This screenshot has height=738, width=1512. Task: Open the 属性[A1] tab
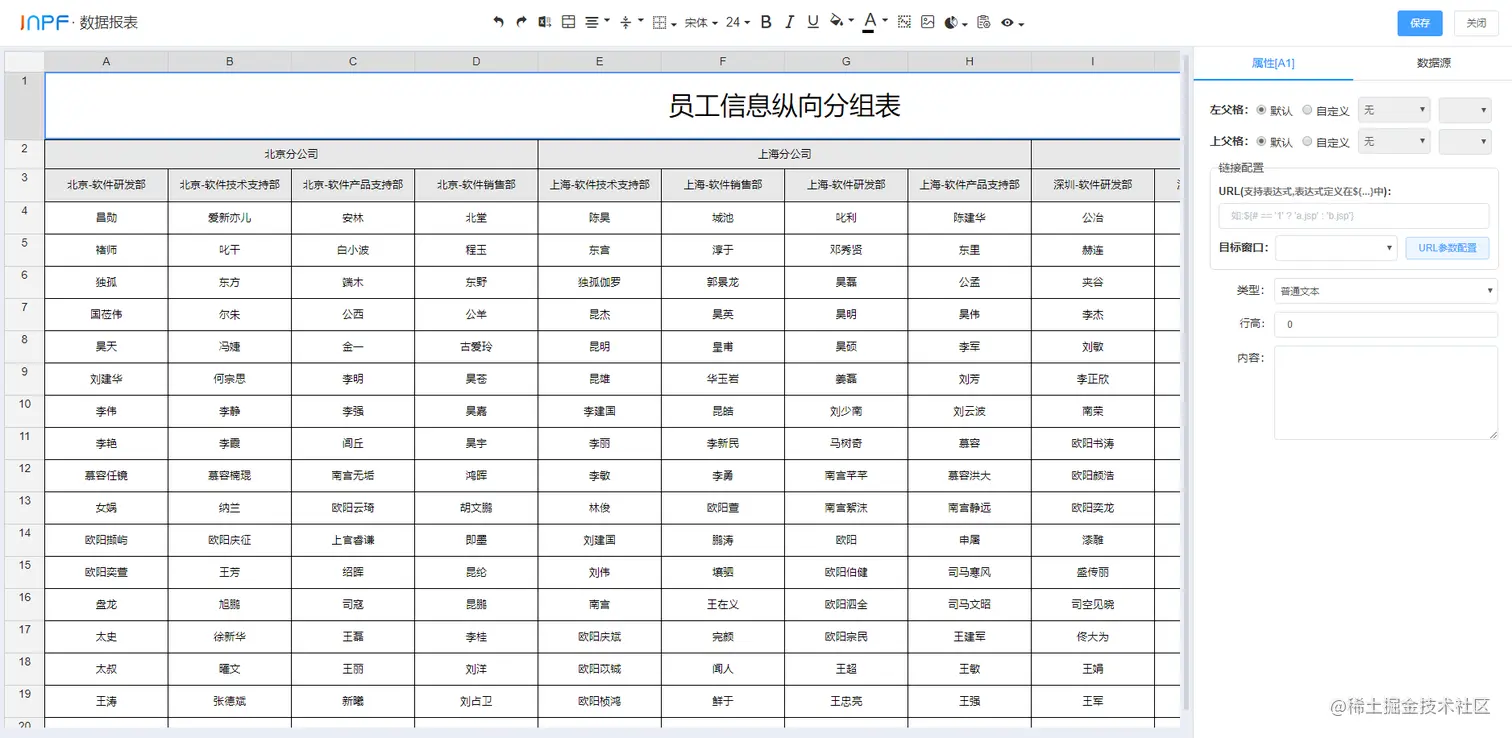click(1272, 62)
